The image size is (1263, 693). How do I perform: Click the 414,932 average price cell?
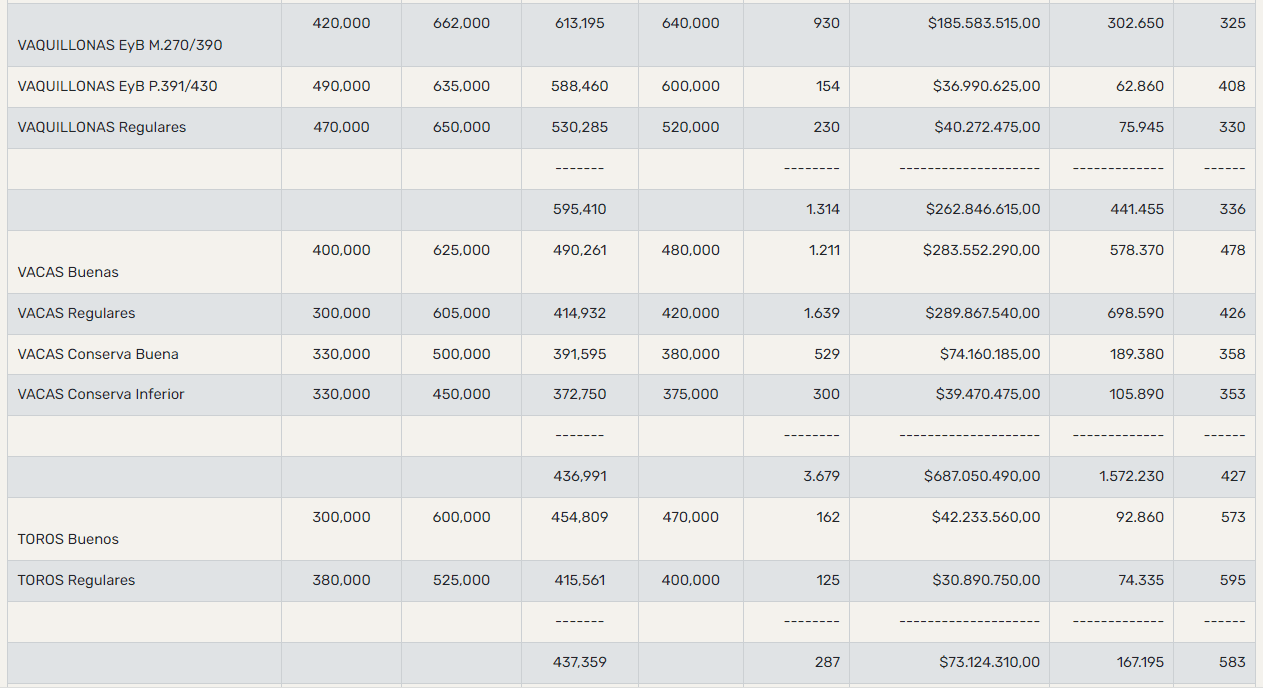(579, 314)
